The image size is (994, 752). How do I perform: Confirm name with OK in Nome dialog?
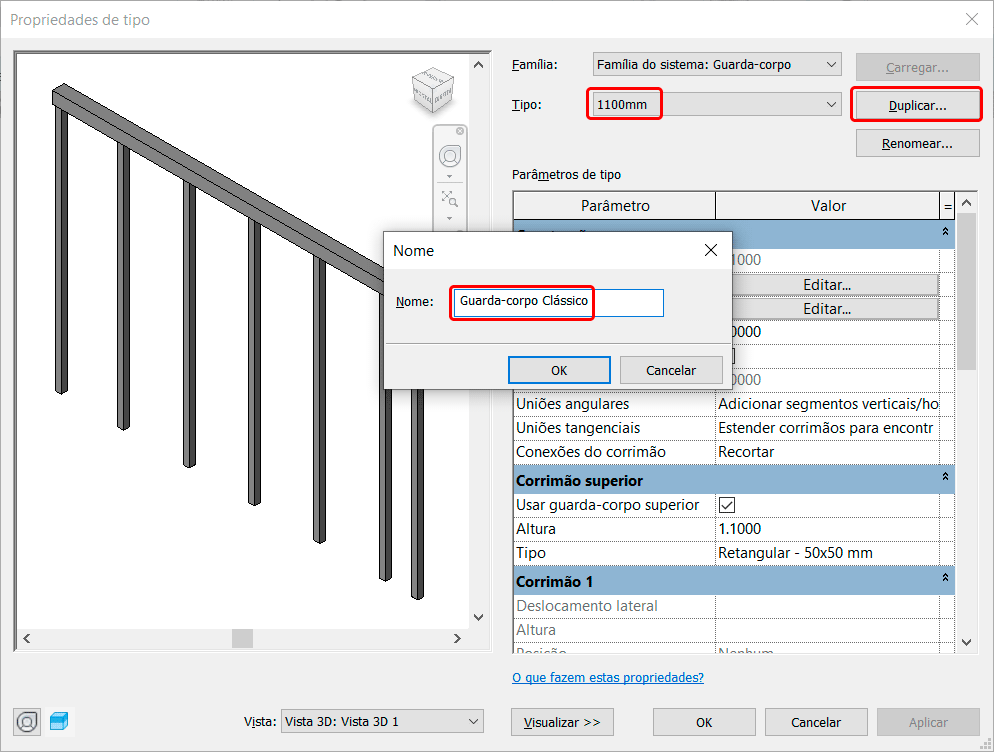(x=559, y=370)
